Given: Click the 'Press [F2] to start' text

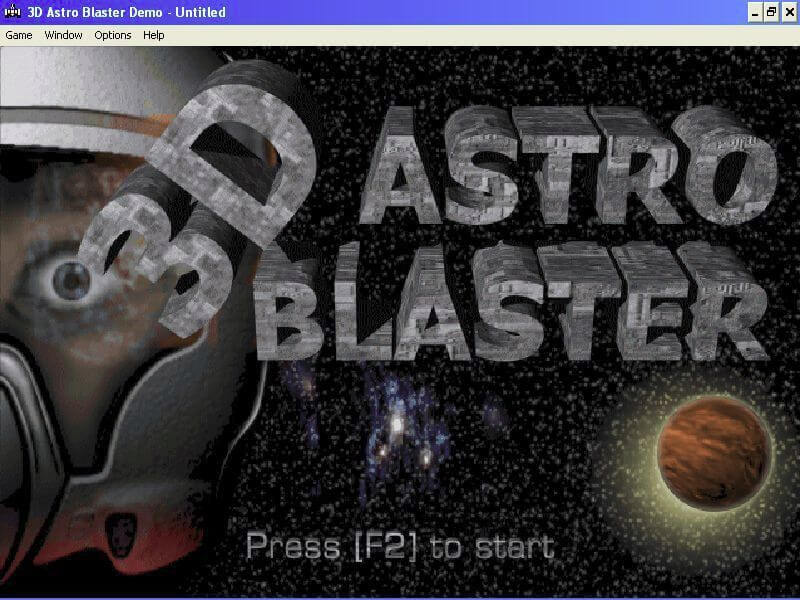Looking at the screenshot, I should pos(400,546).
